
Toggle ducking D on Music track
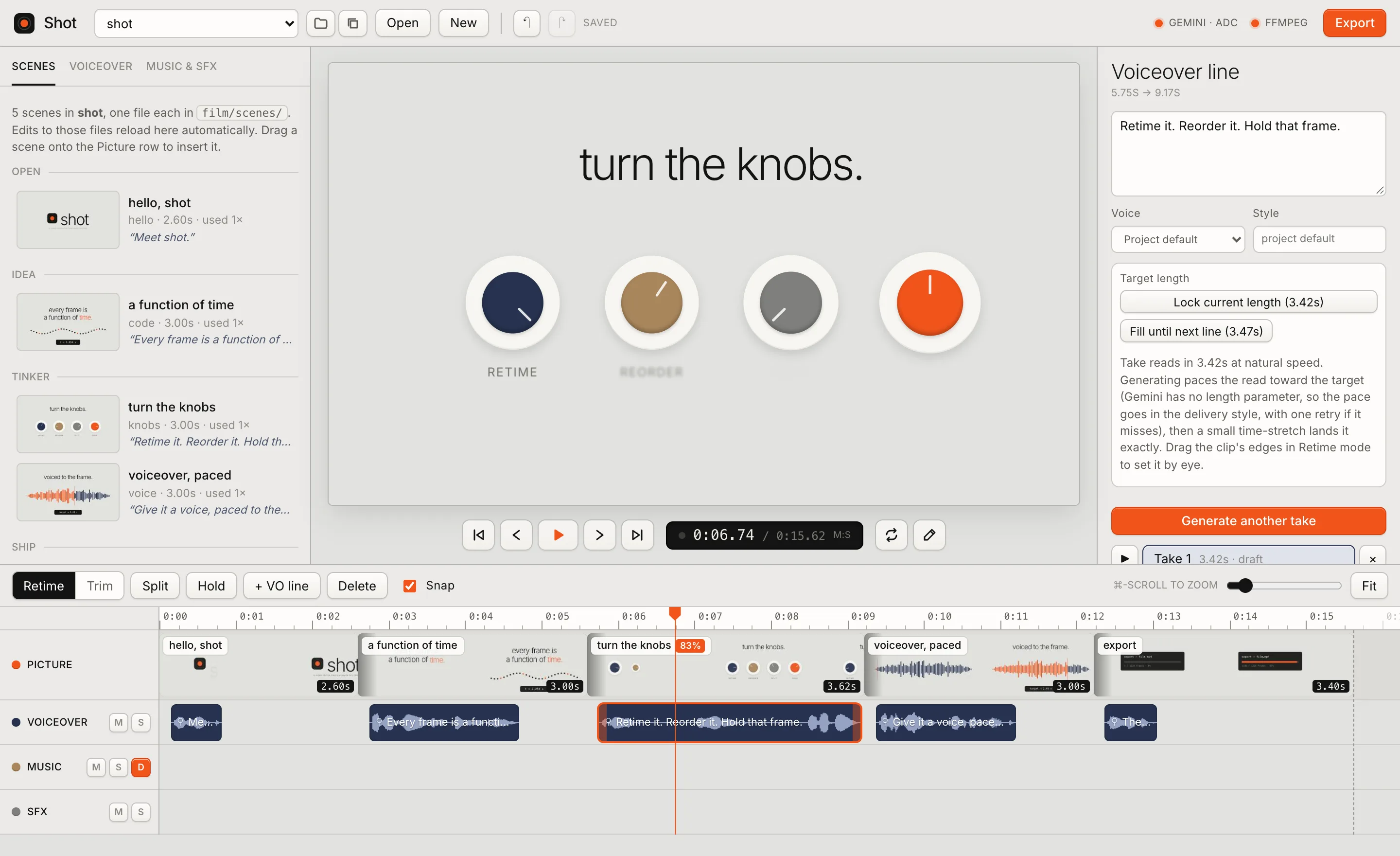tap(141, 767)
